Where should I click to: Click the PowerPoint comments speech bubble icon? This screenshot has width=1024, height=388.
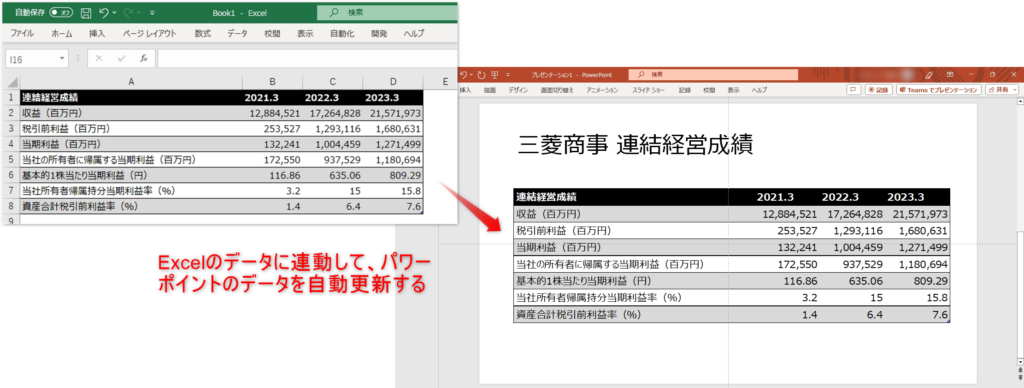pyautogui.click(x=853, y=90)
